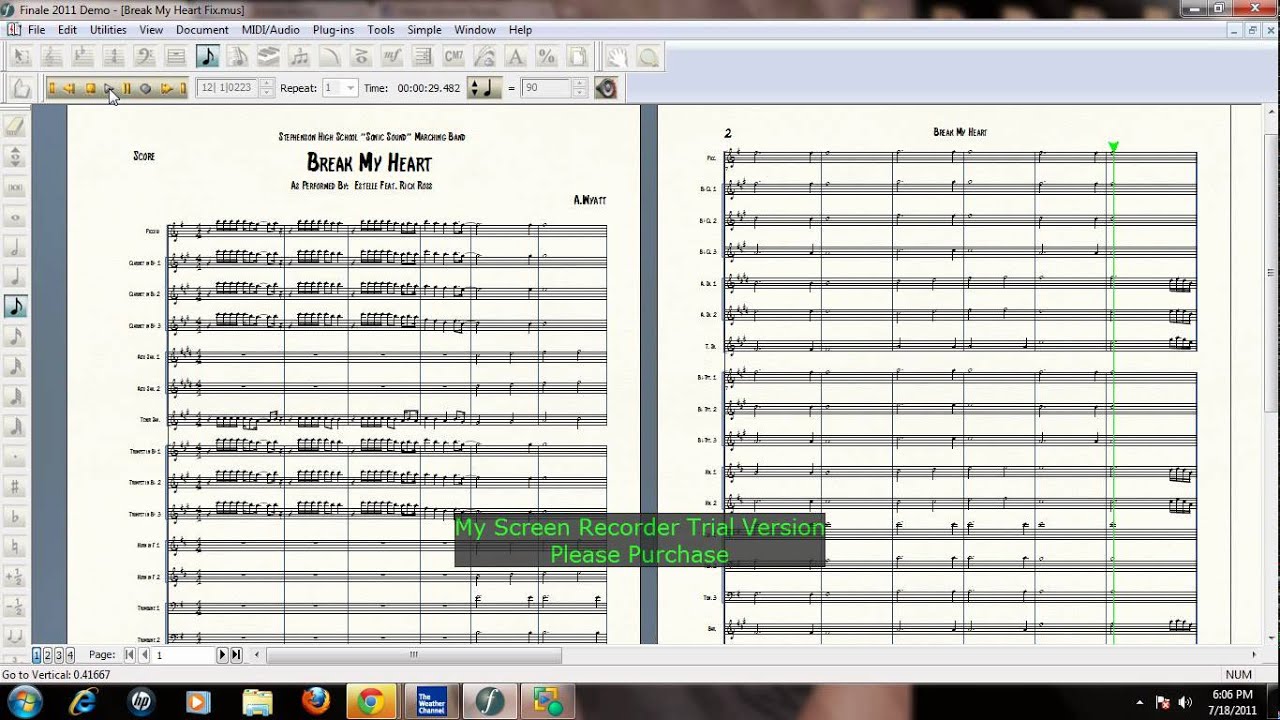Switch to Layer 2

47,655
